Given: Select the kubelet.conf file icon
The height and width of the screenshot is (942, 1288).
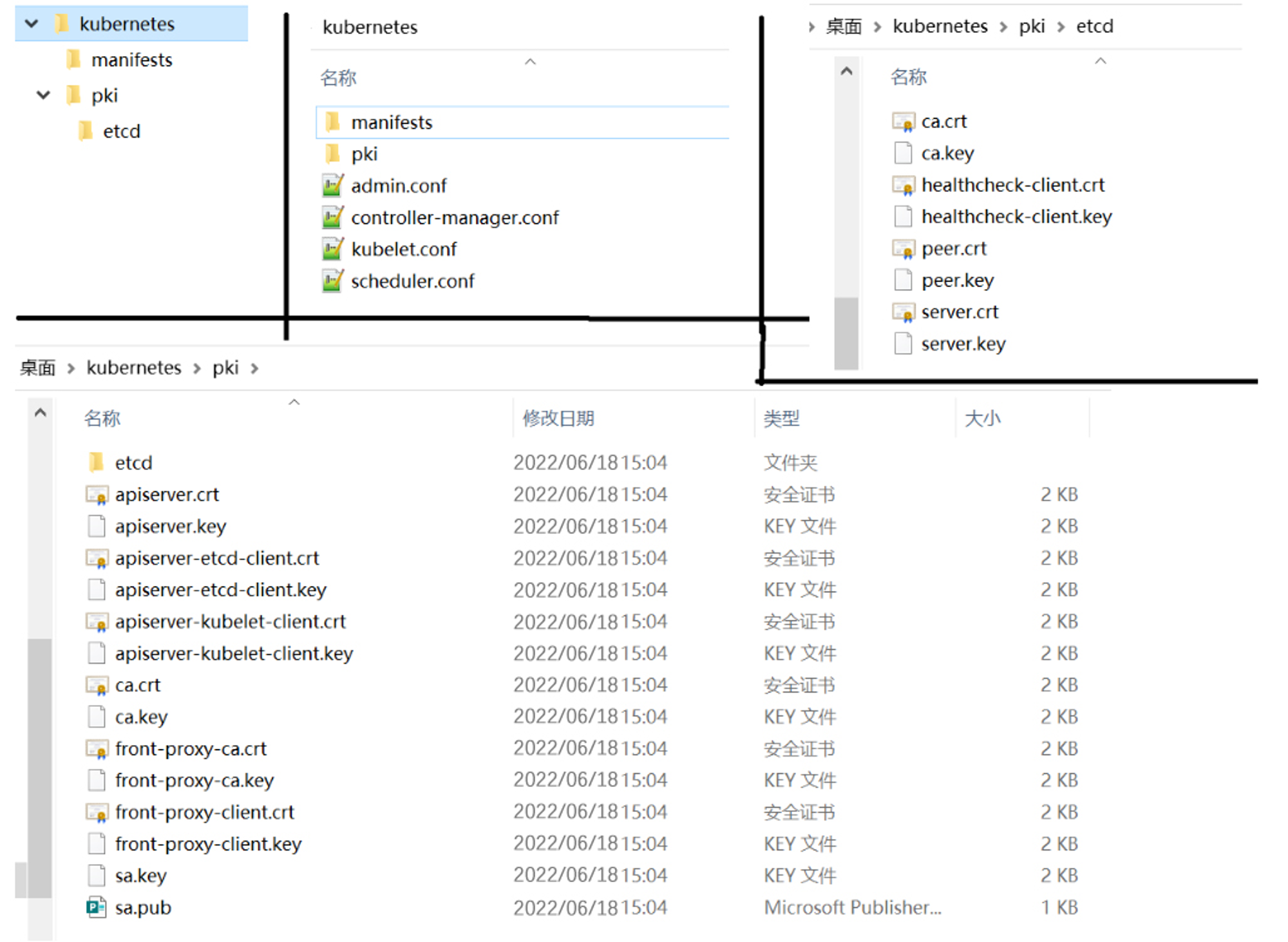Looking at the screenshot, I should coord(332,249).
